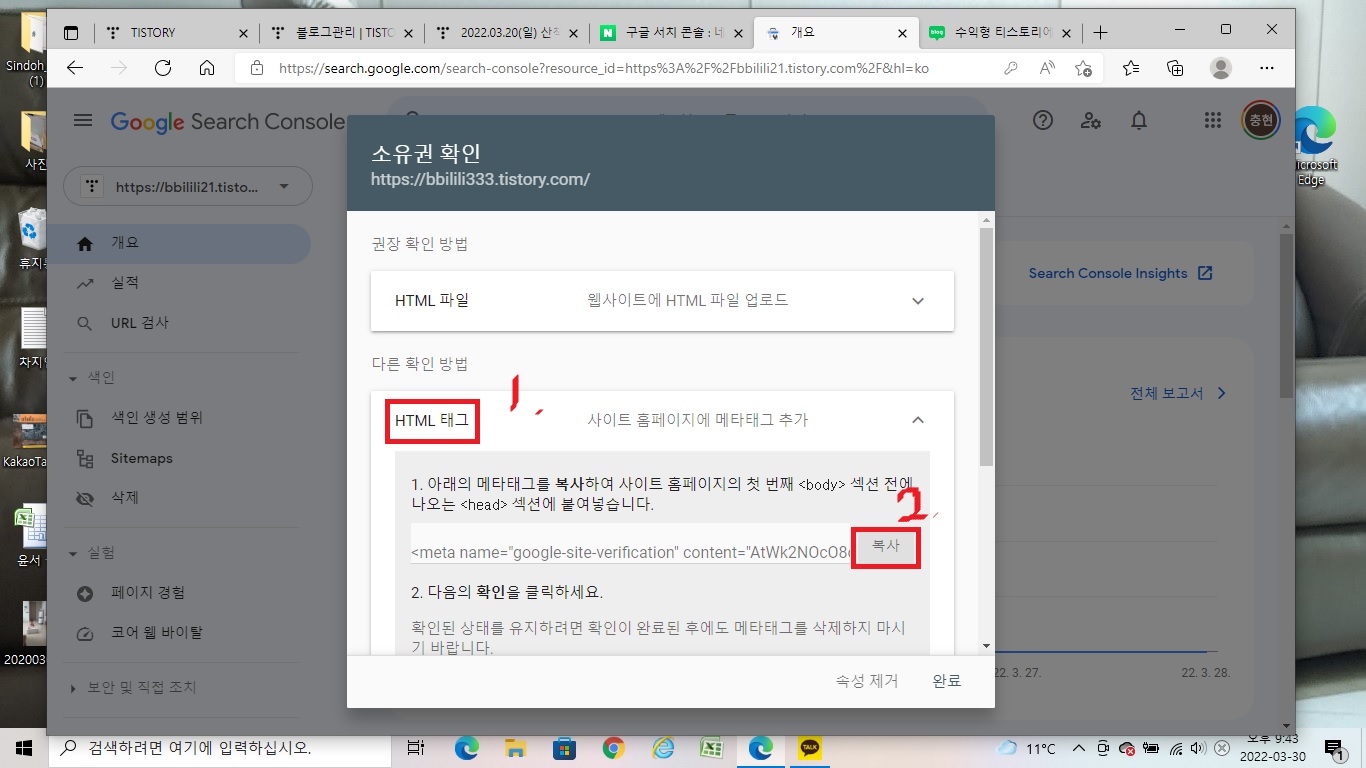Click the Google account avatar
The height and width of the screenshot is (768, 1366).
1260,121
